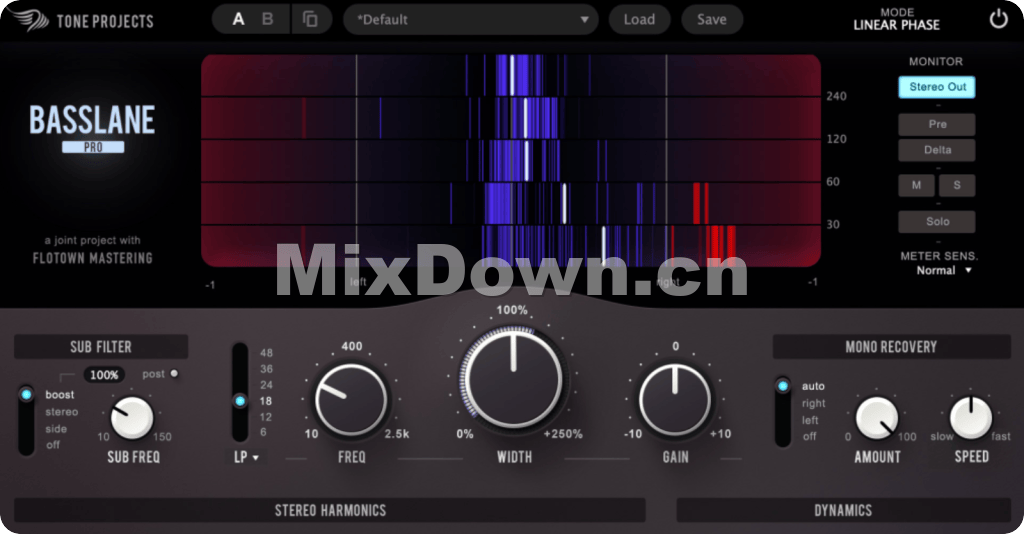
Task: Monitor the Side channel with S
Action: pyautogui.click(x=957, y=185)
